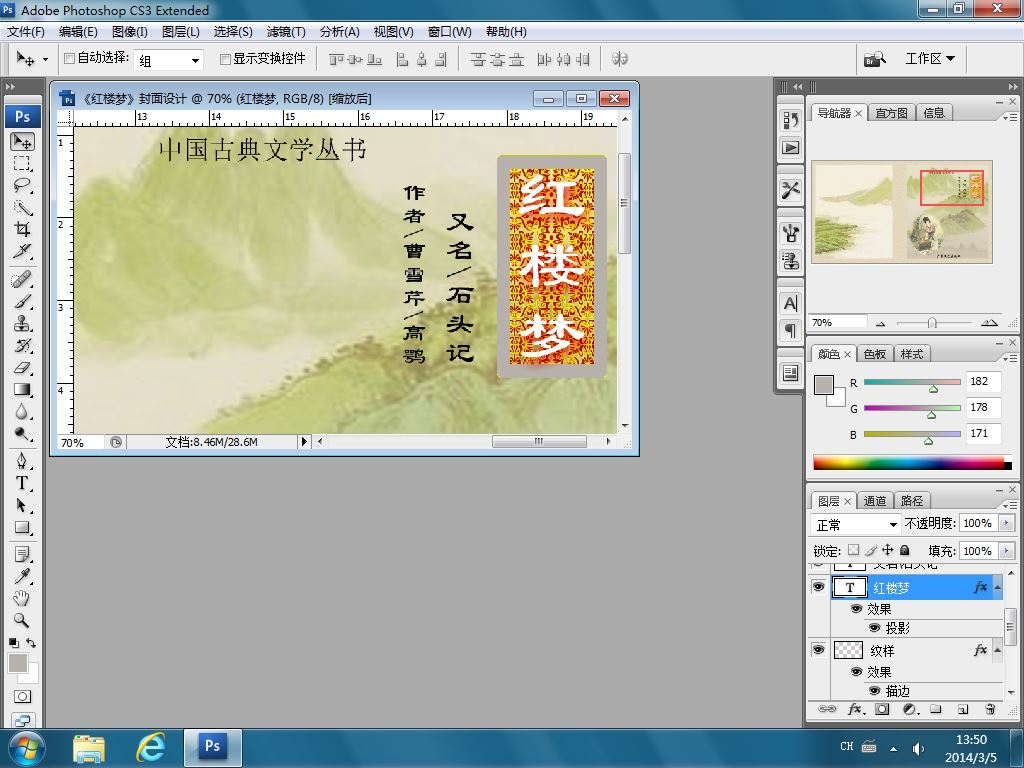Select the Hand tool

click(x=22, y=598)
